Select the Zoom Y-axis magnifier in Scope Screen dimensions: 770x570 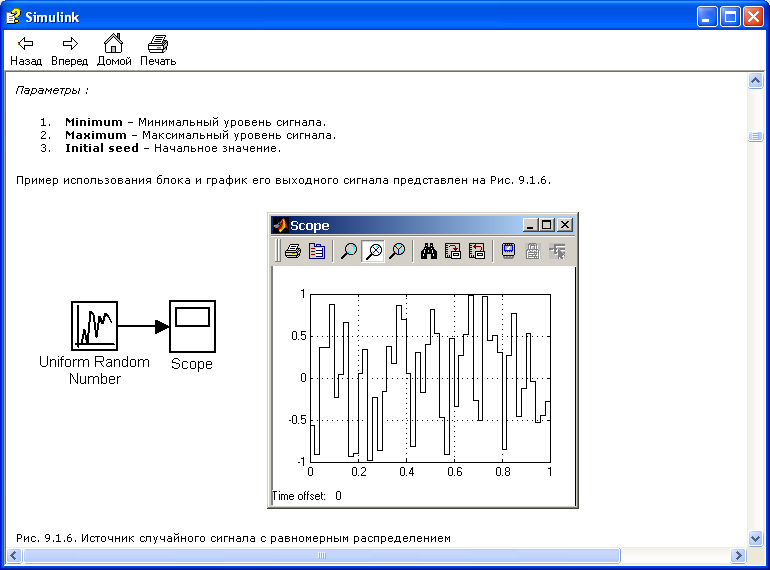pos(397,251)
